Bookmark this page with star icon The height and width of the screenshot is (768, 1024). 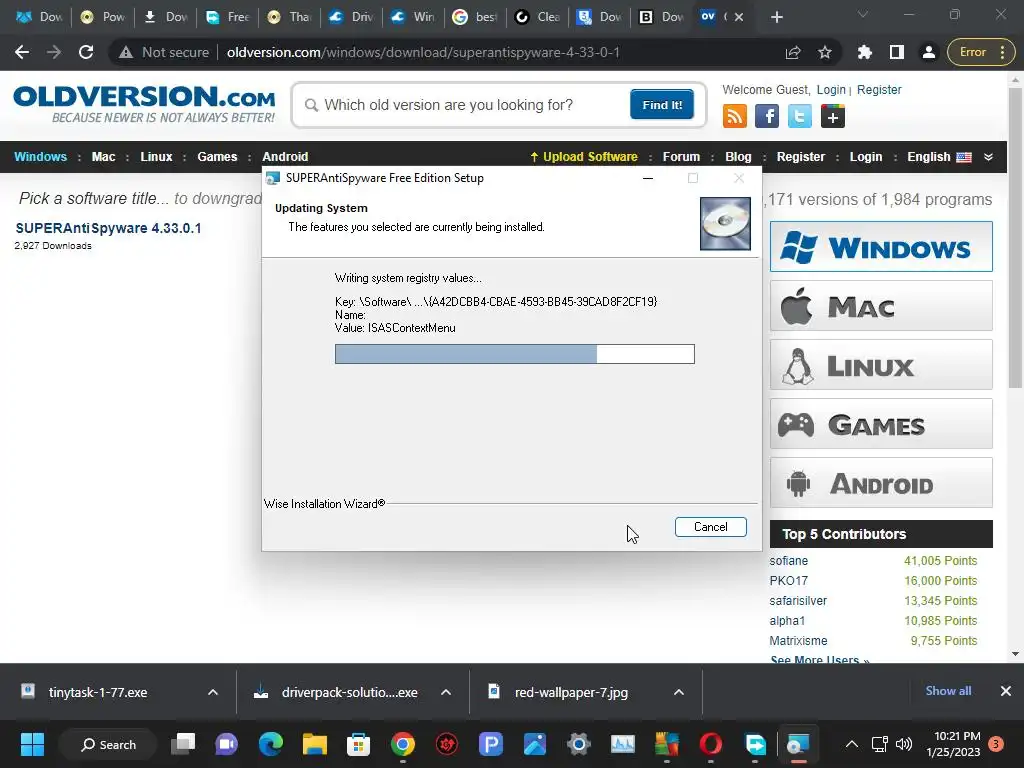coord(825,52)
